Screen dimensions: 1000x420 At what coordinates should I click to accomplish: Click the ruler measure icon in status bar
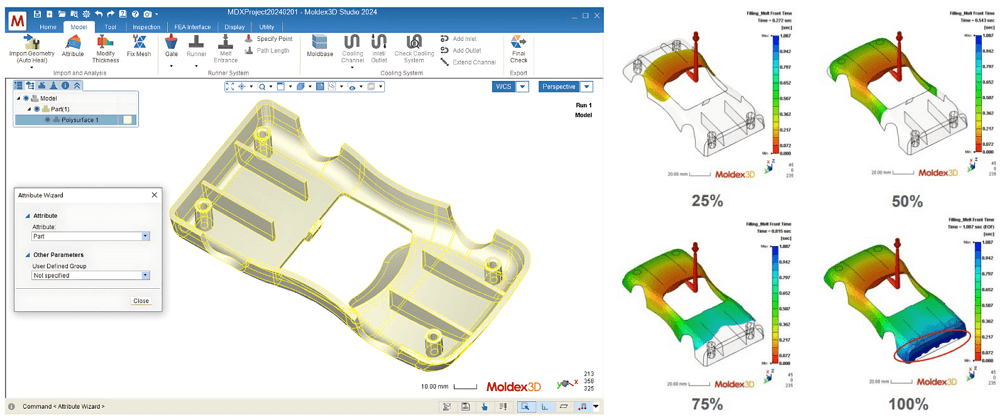[545, 406]
